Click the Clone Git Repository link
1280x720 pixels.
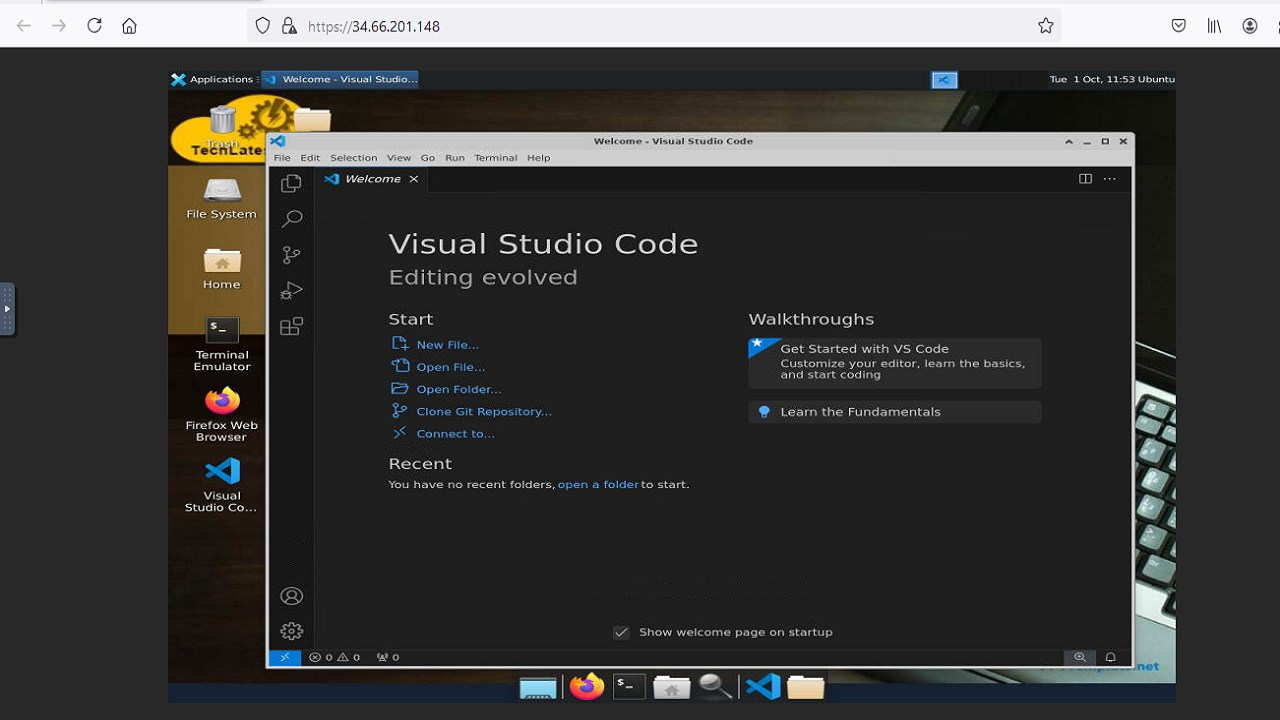[x=484, y=411]
